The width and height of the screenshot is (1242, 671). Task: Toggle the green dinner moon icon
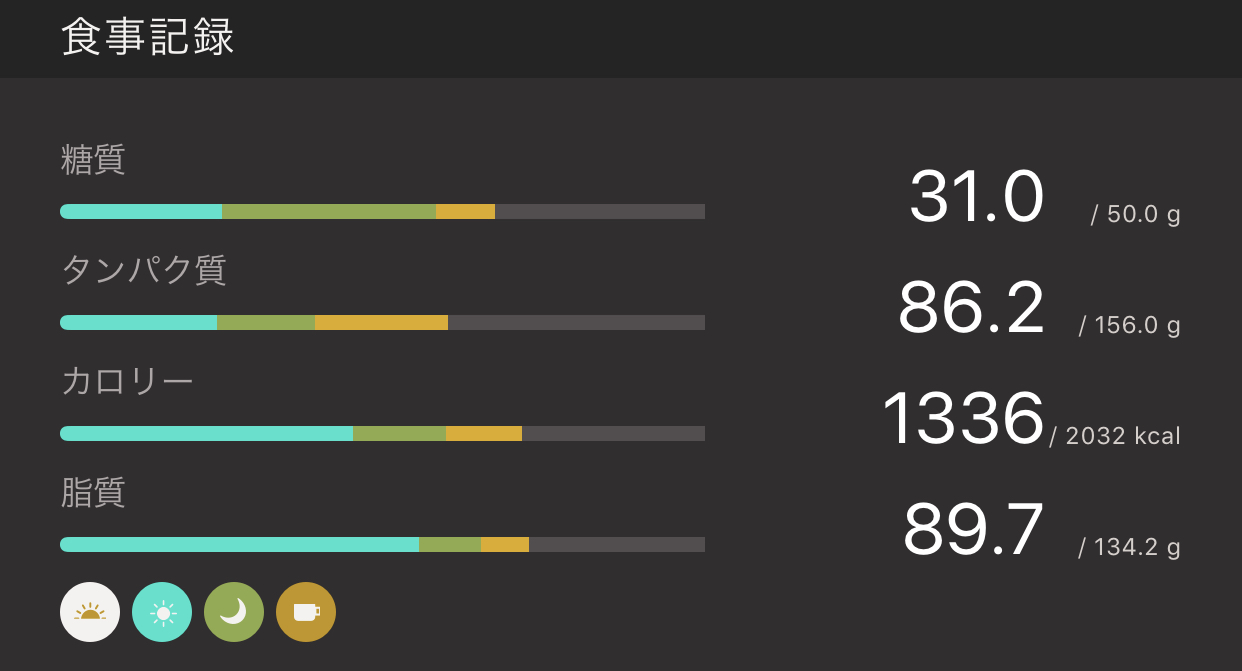coord(234,612)
